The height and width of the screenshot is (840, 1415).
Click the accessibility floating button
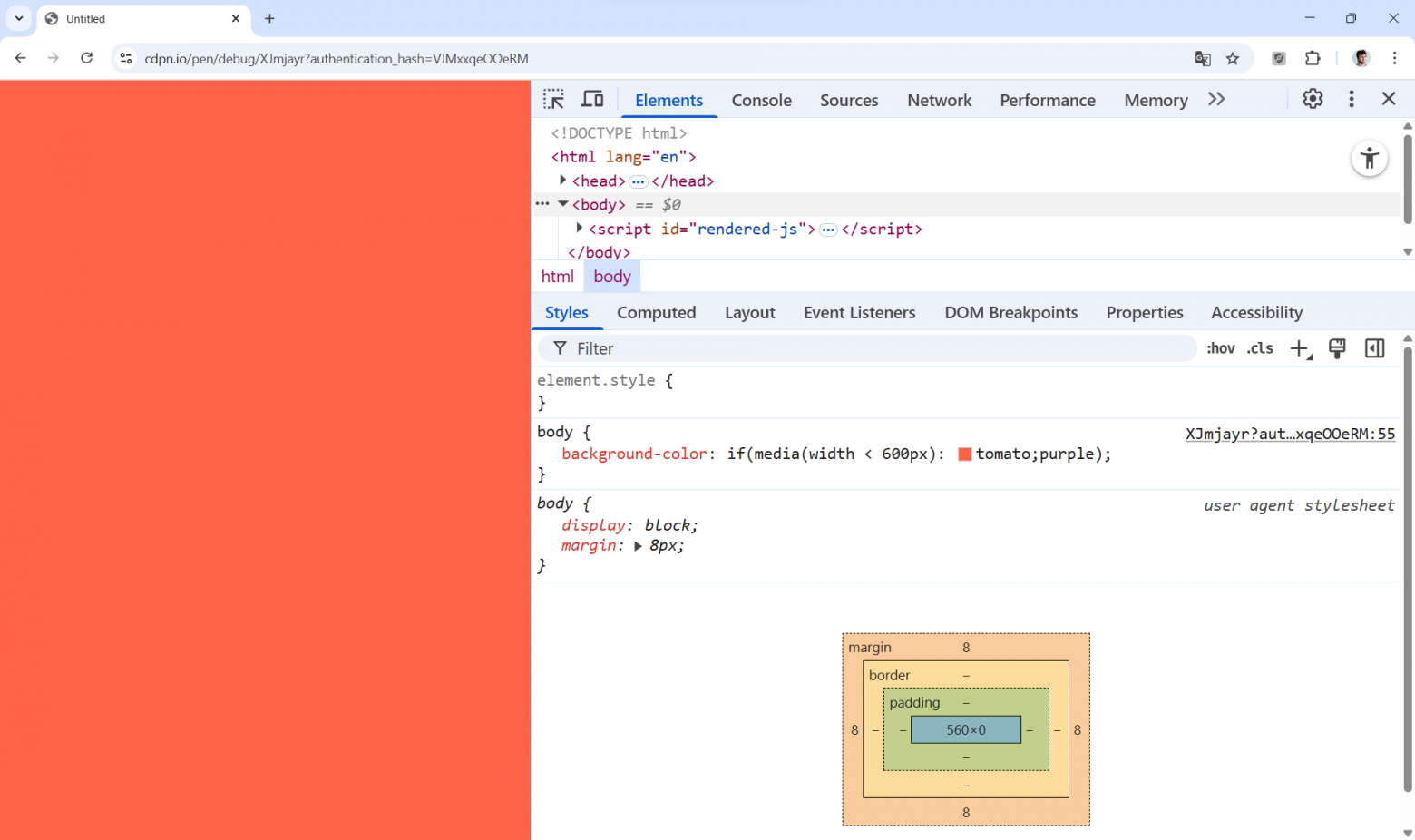click(1370, 159)
